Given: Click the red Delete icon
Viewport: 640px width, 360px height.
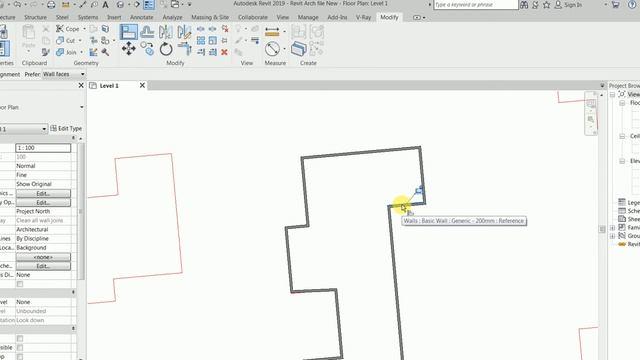Looking at the screenshot, I should (224, 52).
